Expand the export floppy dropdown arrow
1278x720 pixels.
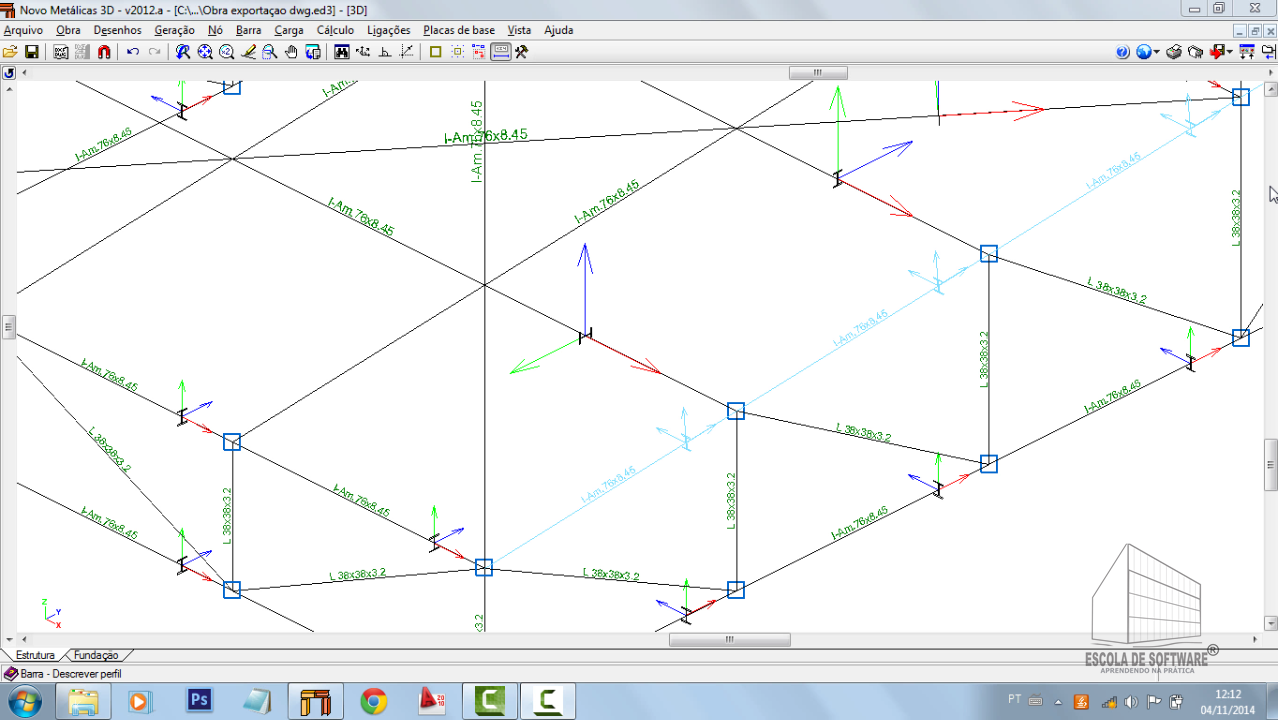tap(1229, 52)
